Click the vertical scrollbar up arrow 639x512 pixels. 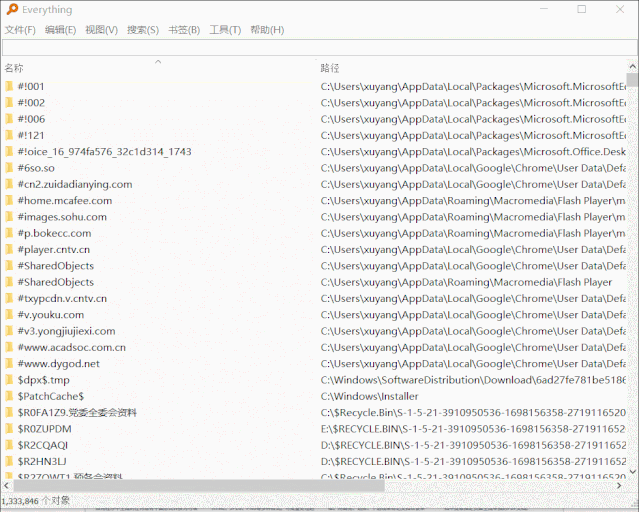632,66
